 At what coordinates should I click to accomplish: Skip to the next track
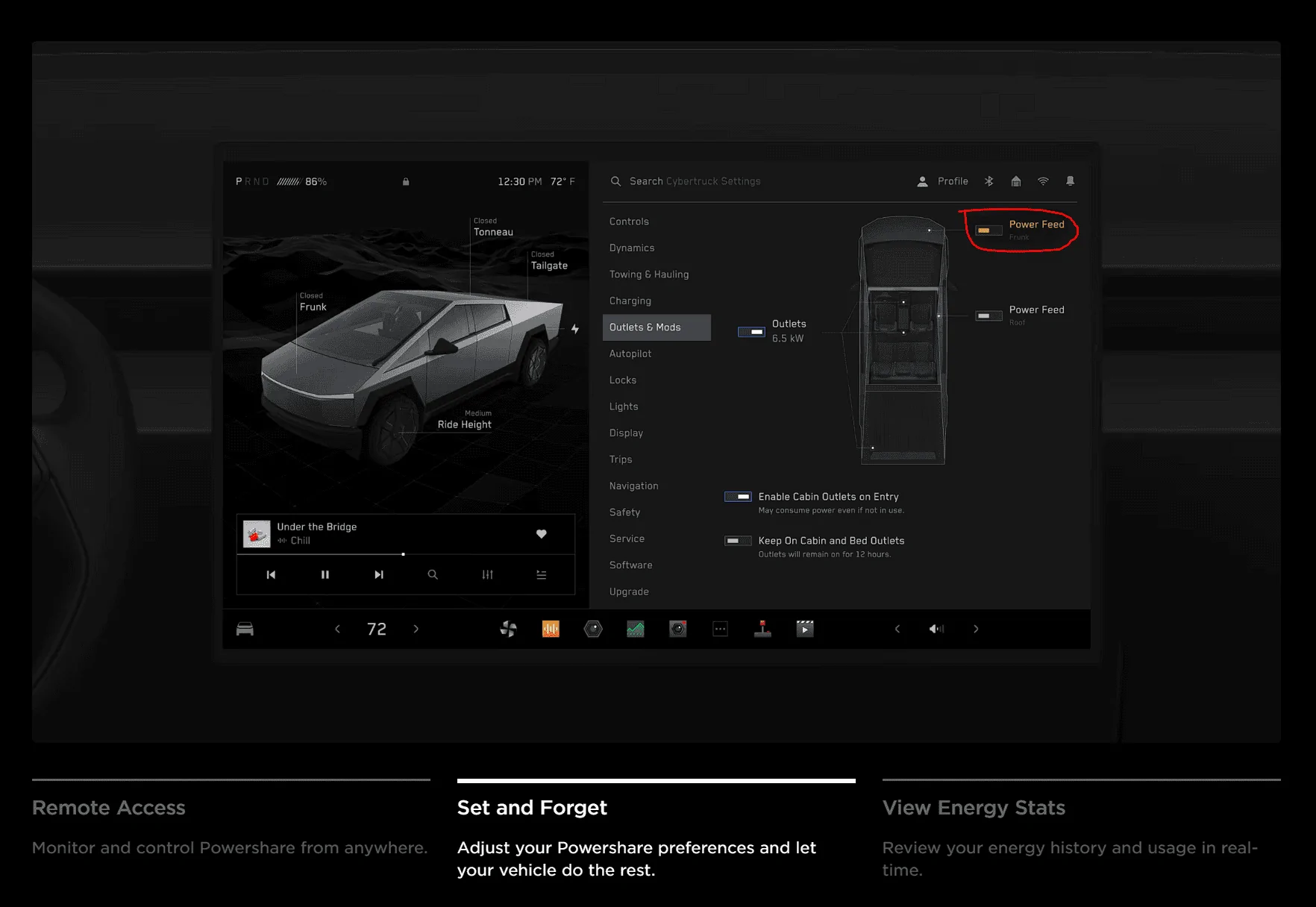tap(379, 574)
